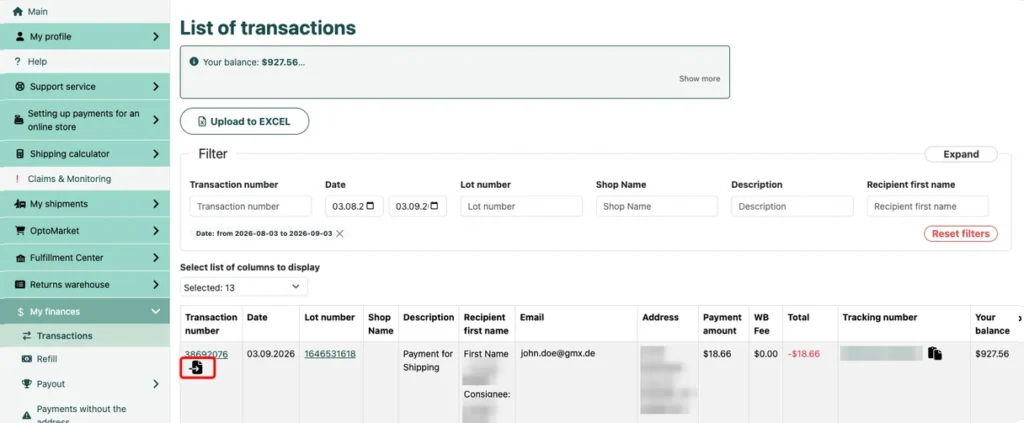Expand the Payout submenu chevron
The height and width of the screenshot is (423, 1024).
[x=155, y=384]
